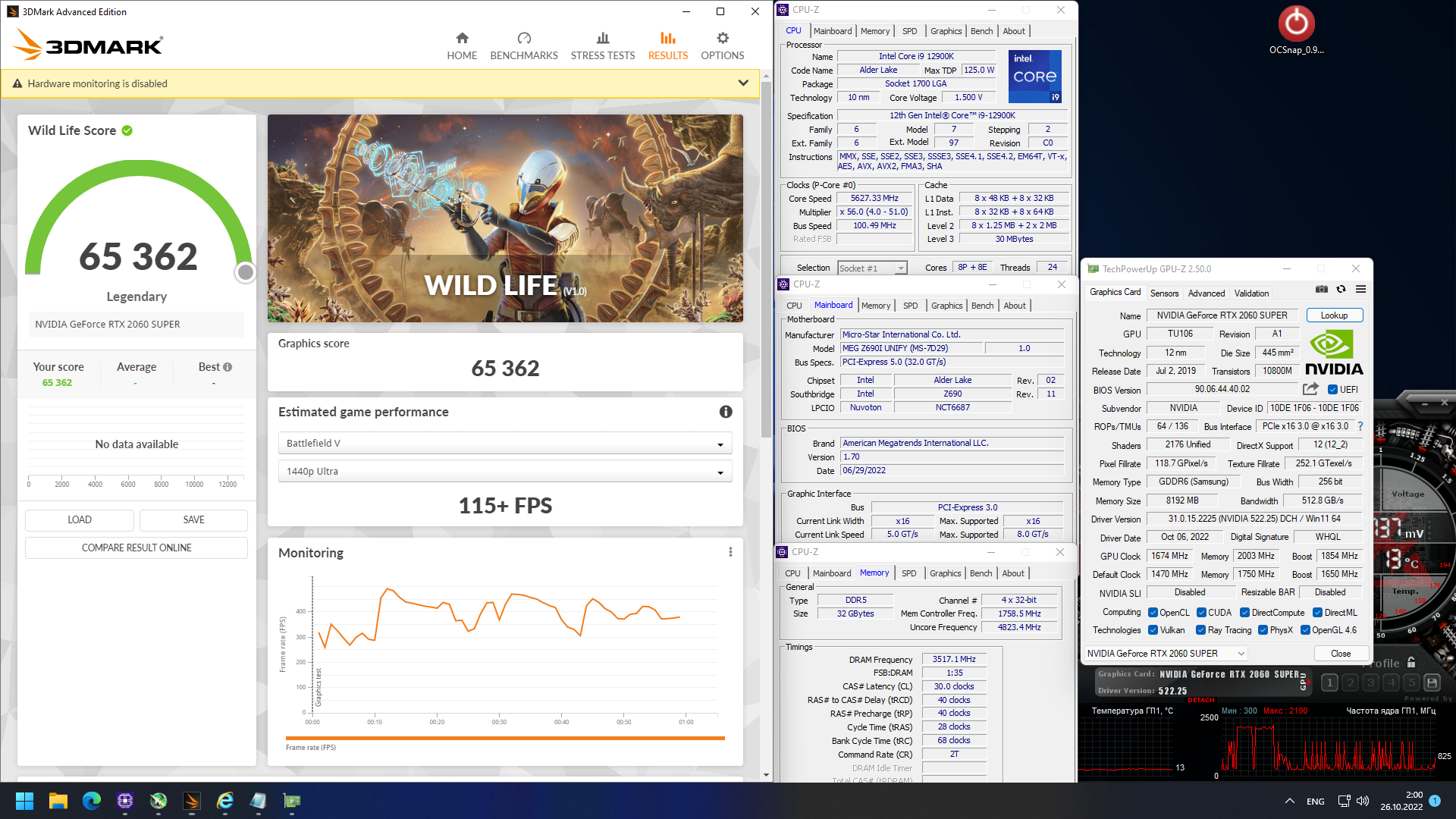Select Afterburner profile slot 1
This screenshot has width=1456, height=819.
(1329, 682)
